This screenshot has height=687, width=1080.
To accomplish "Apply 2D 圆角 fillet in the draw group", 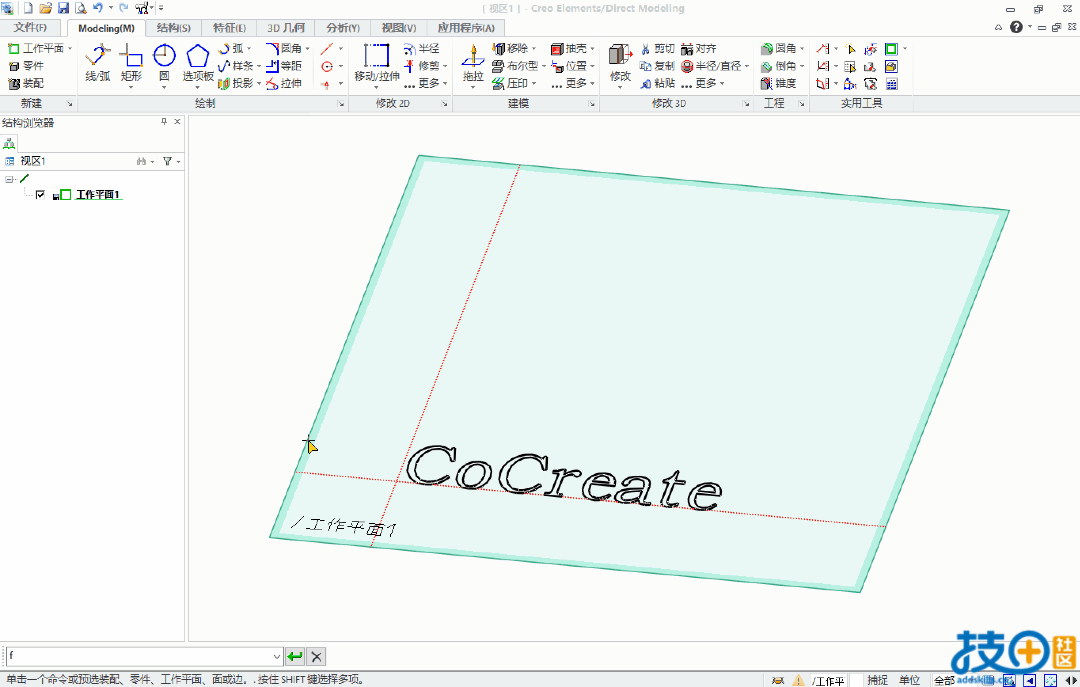I will (x=284, y=48).
